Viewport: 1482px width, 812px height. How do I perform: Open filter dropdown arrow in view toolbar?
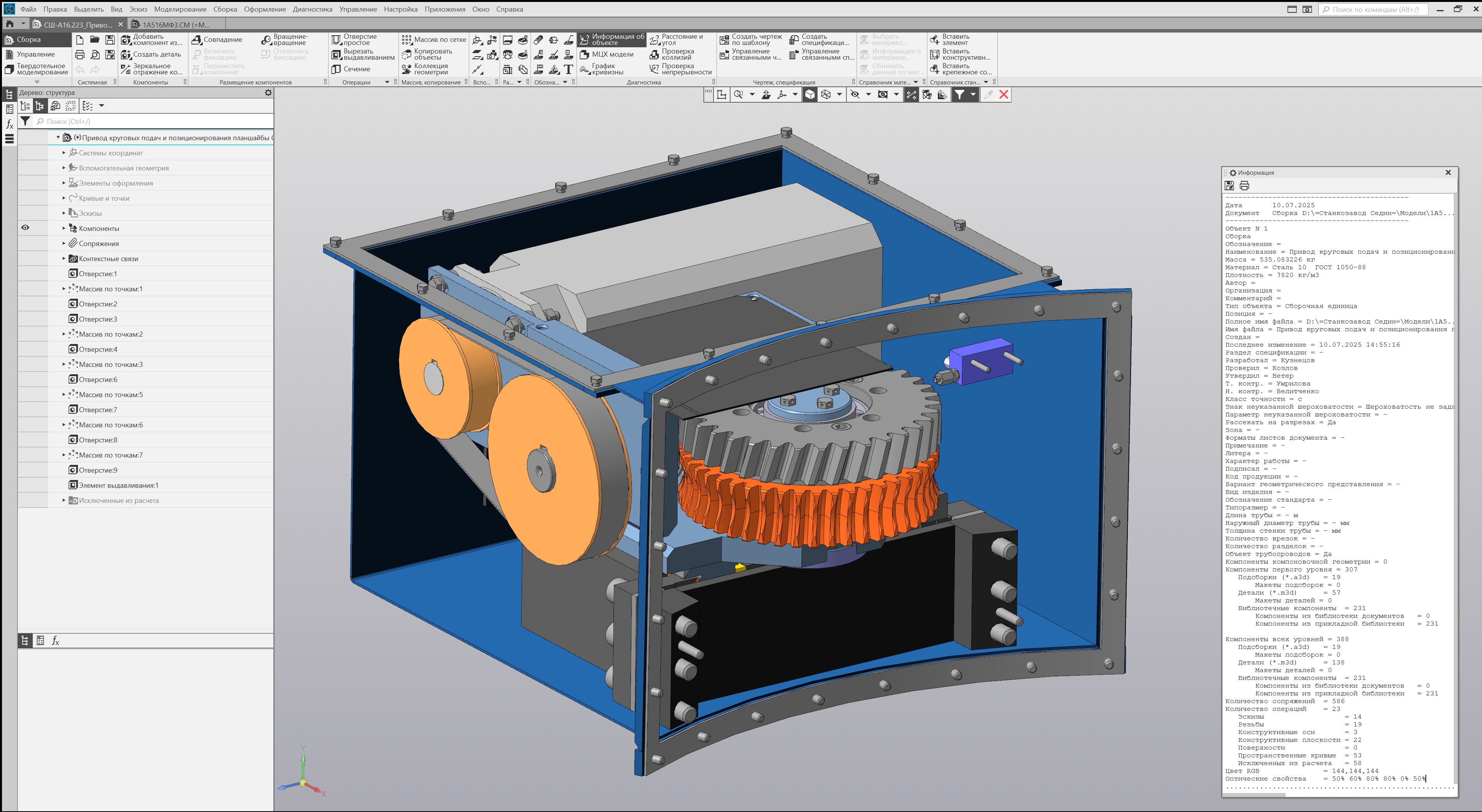[973, 94]
